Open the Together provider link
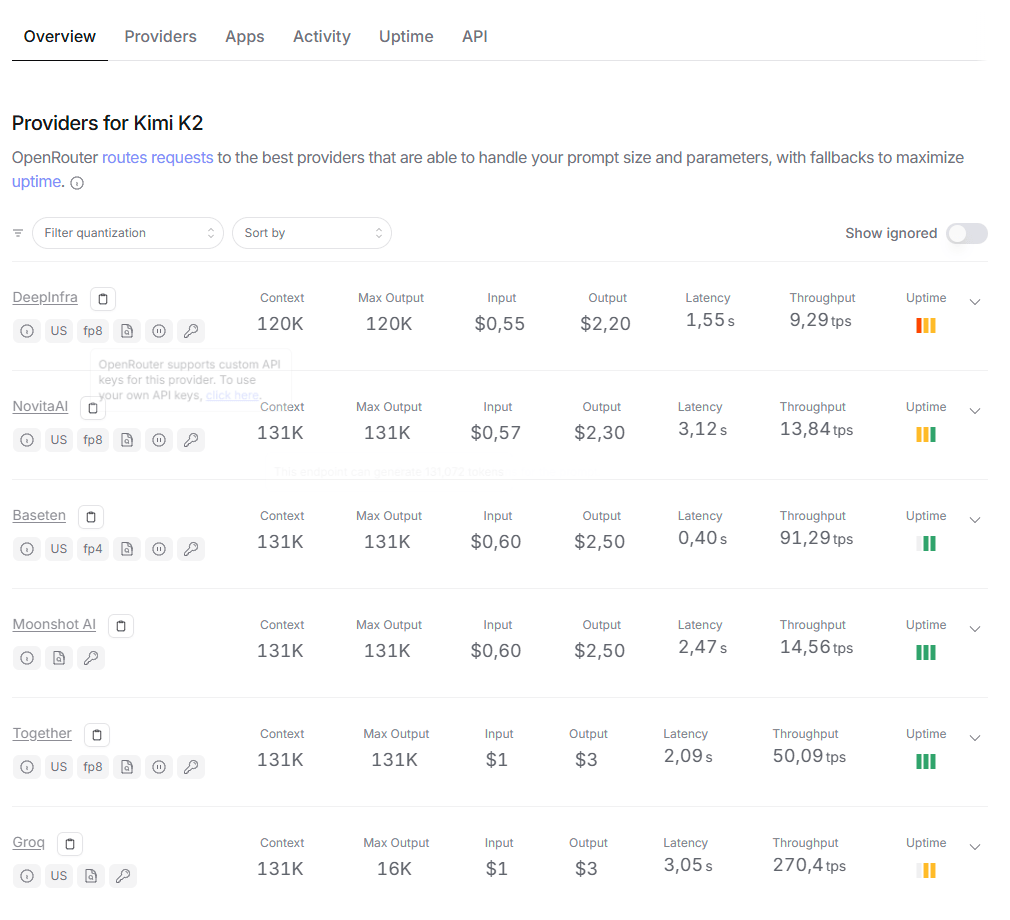 (x=42, y=733)
